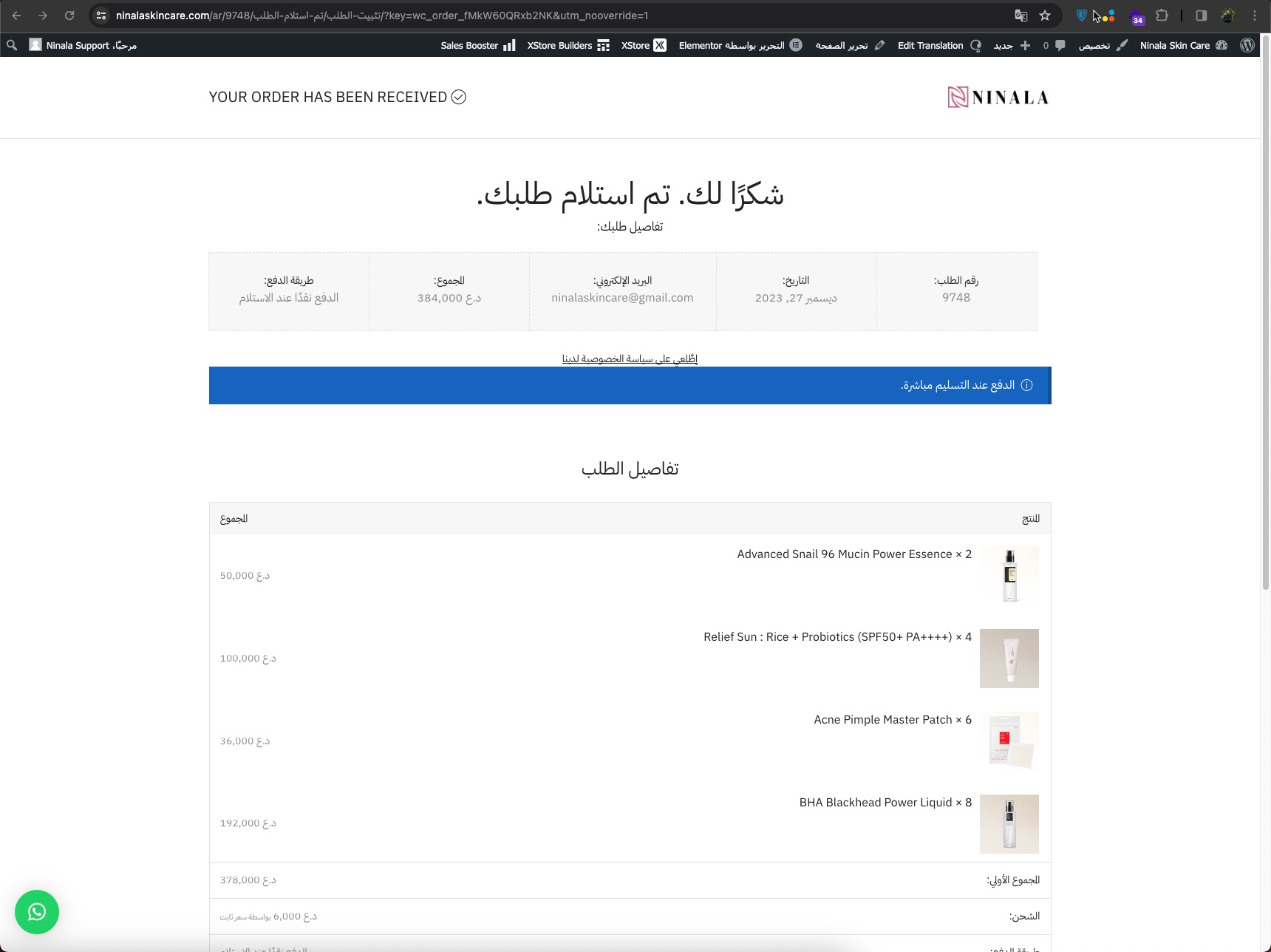Click the check icon beside order received

point(459,98)
